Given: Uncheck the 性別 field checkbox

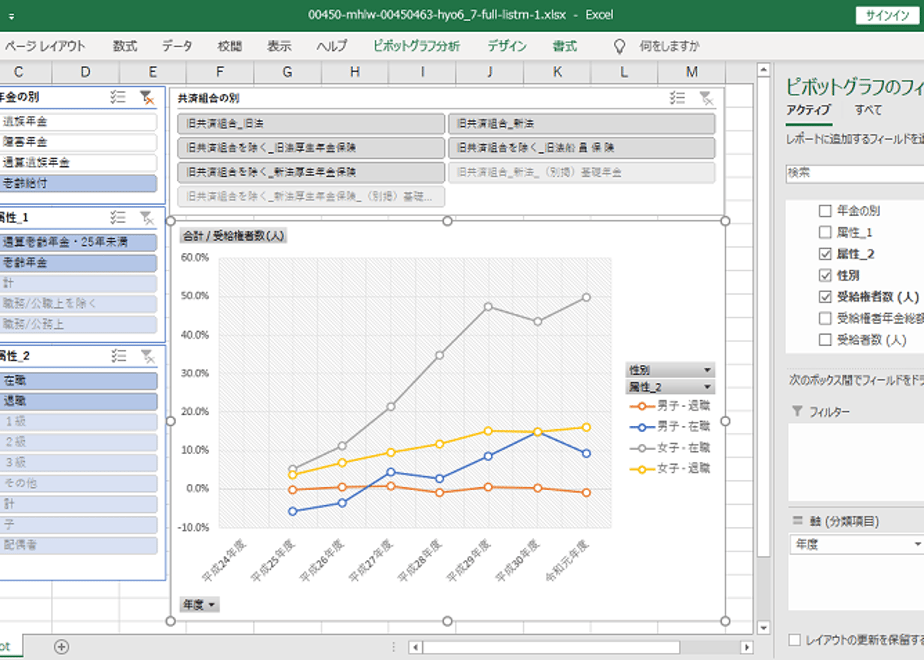Looking at the screenshot, I should 825,275.
